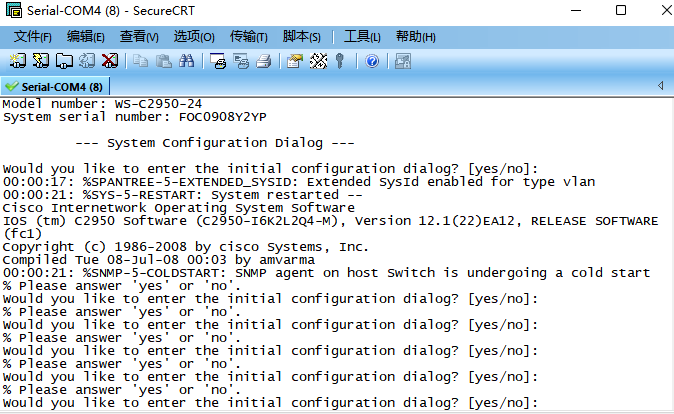The image size is (674, 414).
Task: Click the Print Screen toolbar icon
Action: (218, 61)
